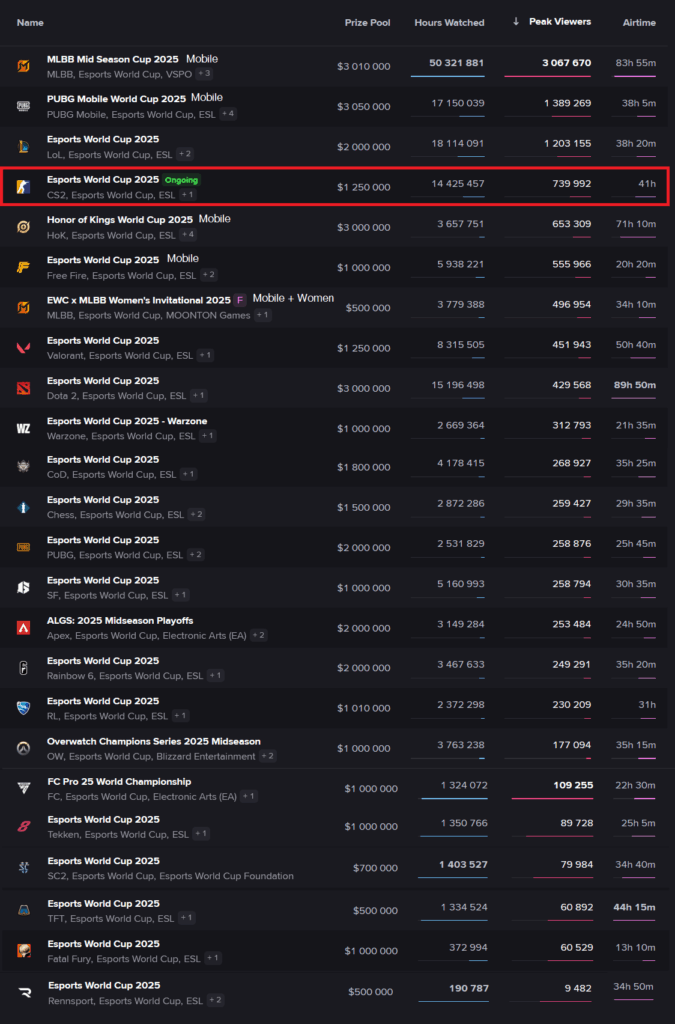Click the Overwatch logo icon
Viewport: 675px width, 1024px height.
coord(24,748)
